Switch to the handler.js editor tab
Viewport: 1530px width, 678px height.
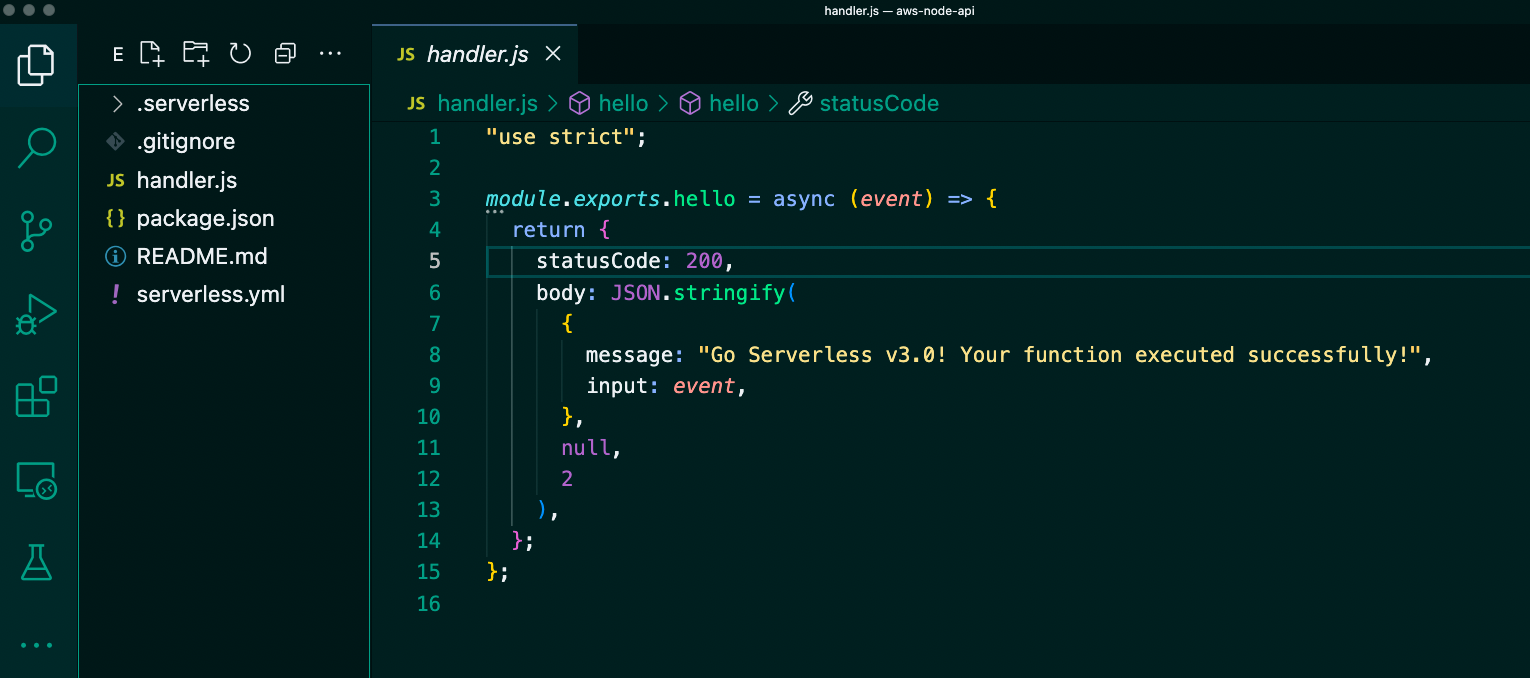(x=477, y=54)
